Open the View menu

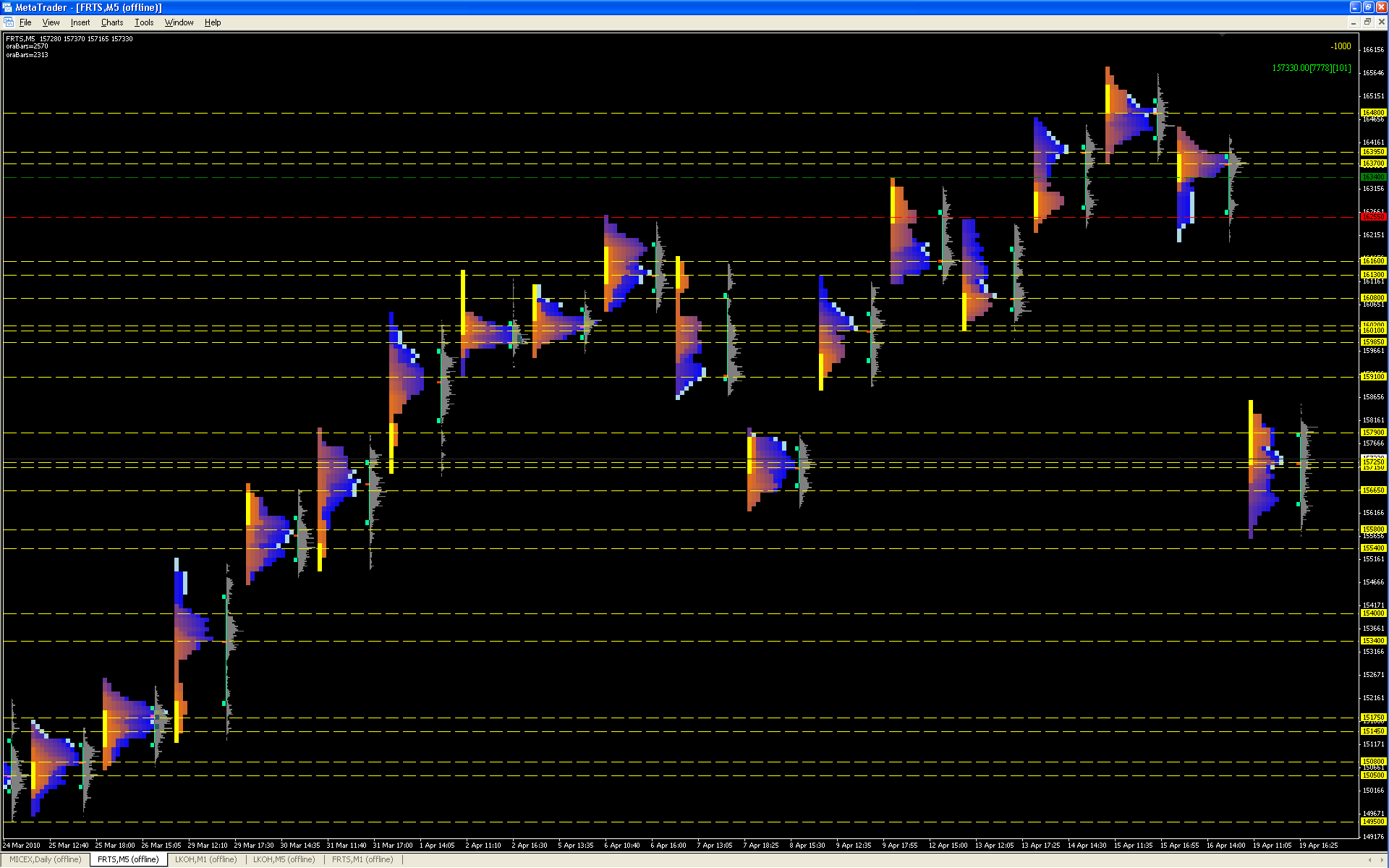[x=51, y=22]
